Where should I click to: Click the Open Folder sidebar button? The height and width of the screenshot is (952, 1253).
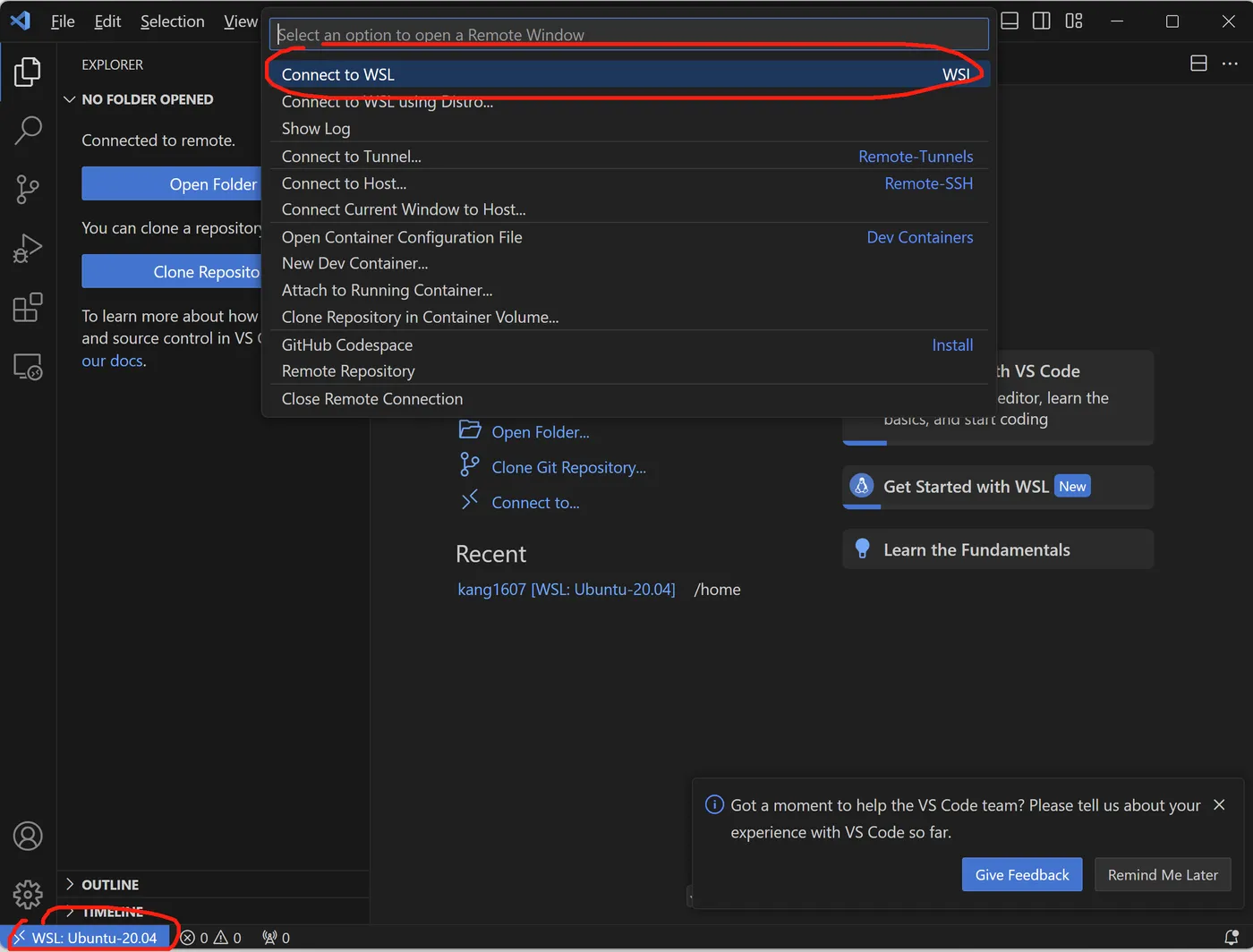pos(172,183)
